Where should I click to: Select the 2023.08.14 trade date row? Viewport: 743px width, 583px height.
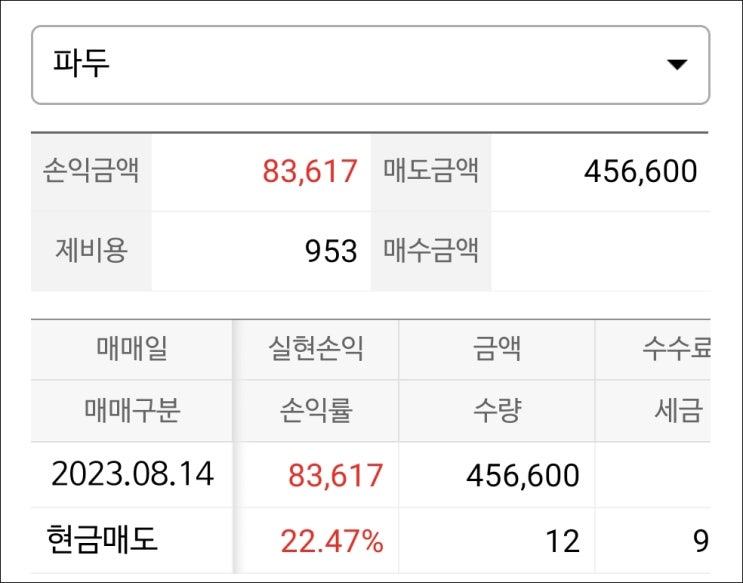point(132,474)
